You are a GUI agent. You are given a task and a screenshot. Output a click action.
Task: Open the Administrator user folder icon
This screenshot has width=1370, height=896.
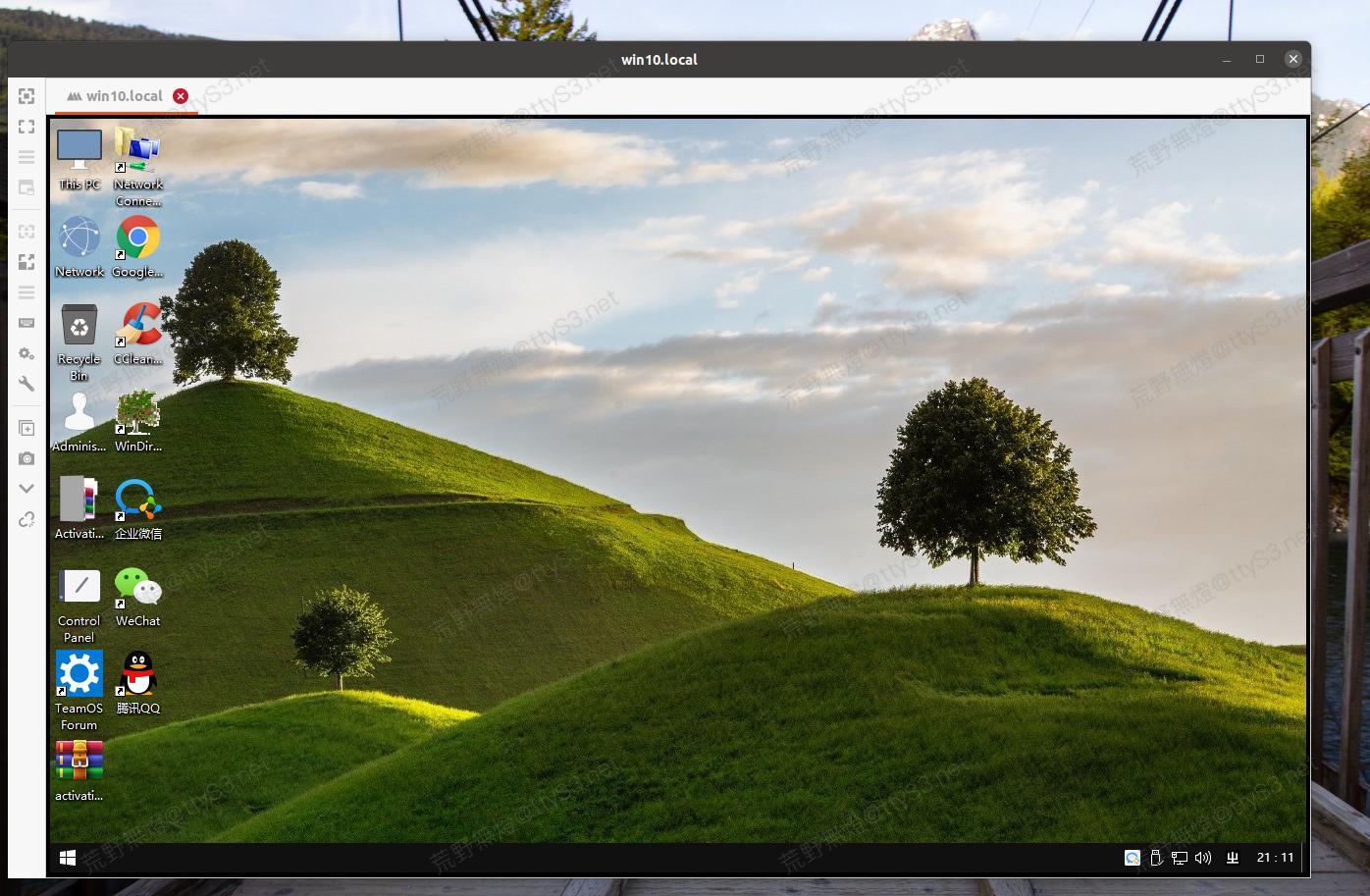(x=79, y=421)
